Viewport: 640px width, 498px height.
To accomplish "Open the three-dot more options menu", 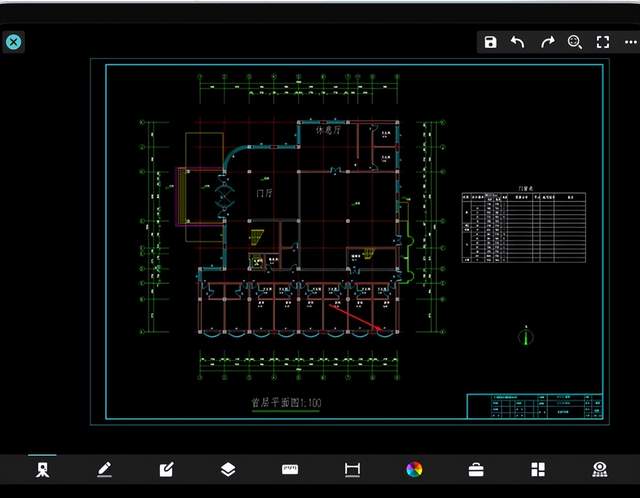I will [631, 42].
